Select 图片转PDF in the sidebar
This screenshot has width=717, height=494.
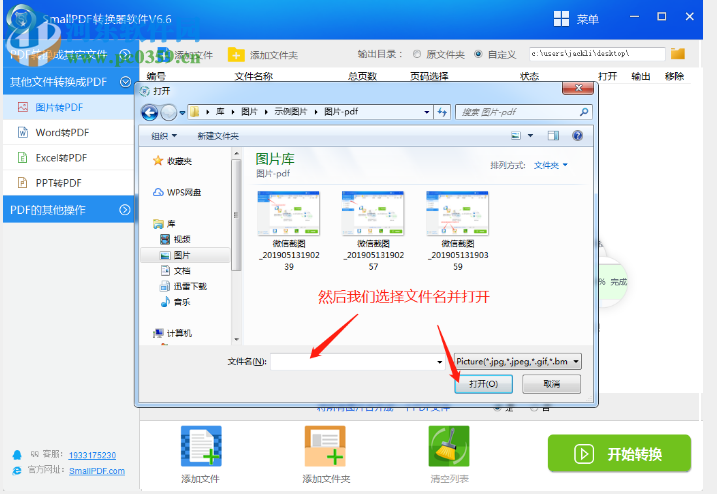[69, 107]
